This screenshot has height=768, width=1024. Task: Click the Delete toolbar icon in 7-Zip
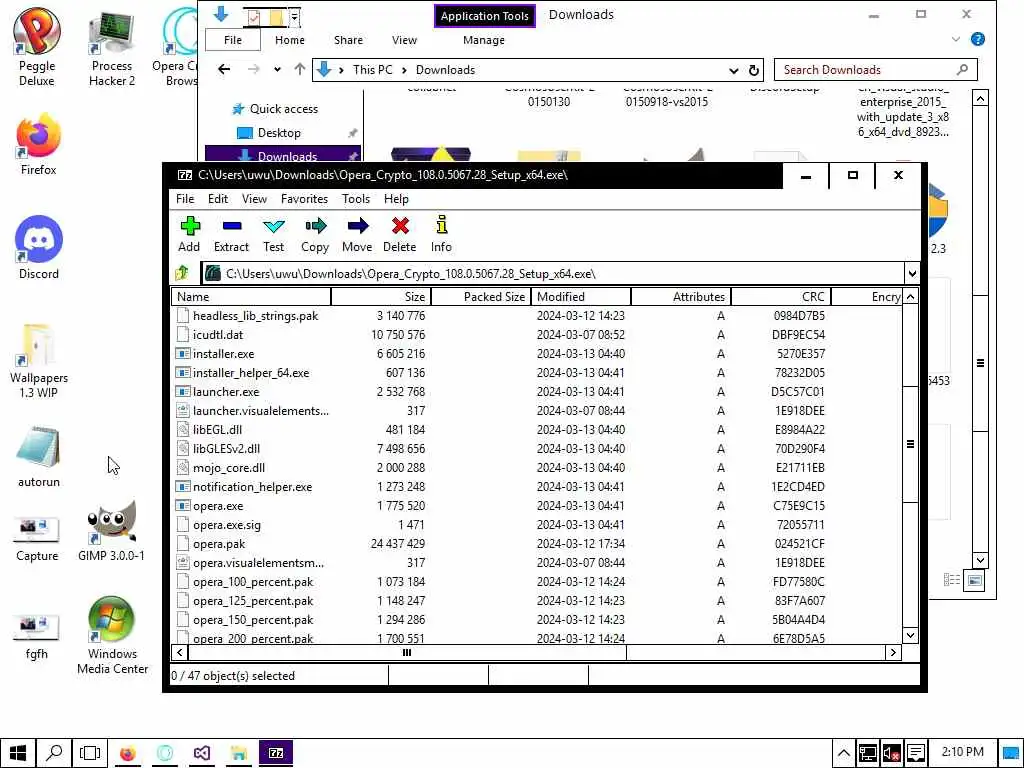pos(399,234)
